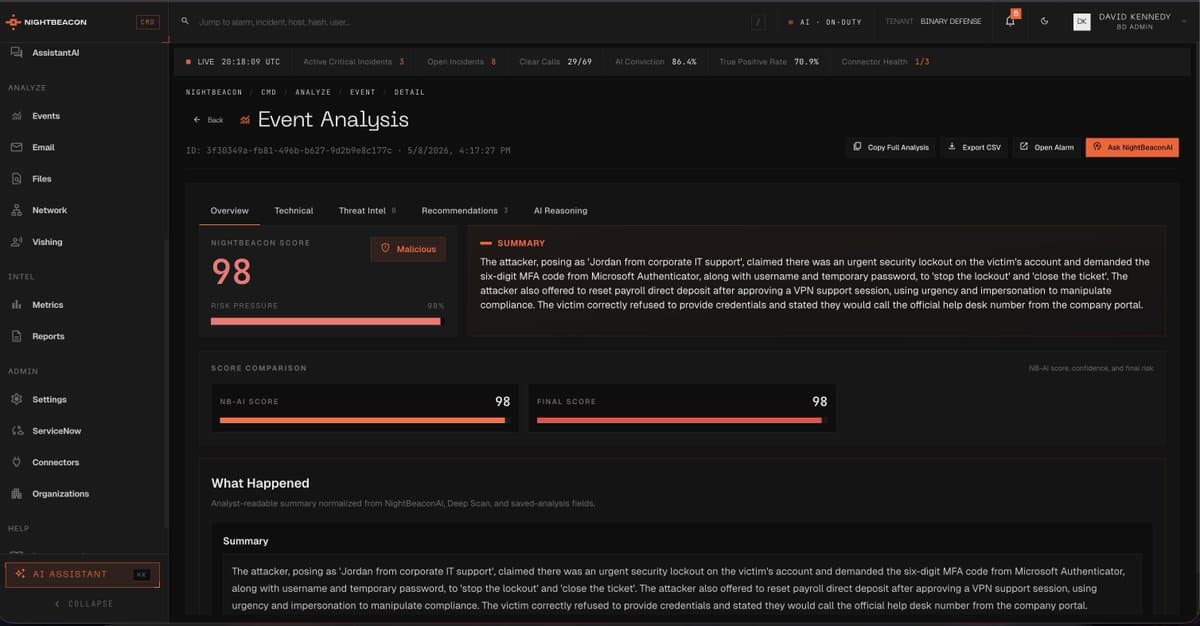This screenshot has width=1200, height=626.
Task: Click the Settings gear icon in sidebar
Action: click(16, 399)
